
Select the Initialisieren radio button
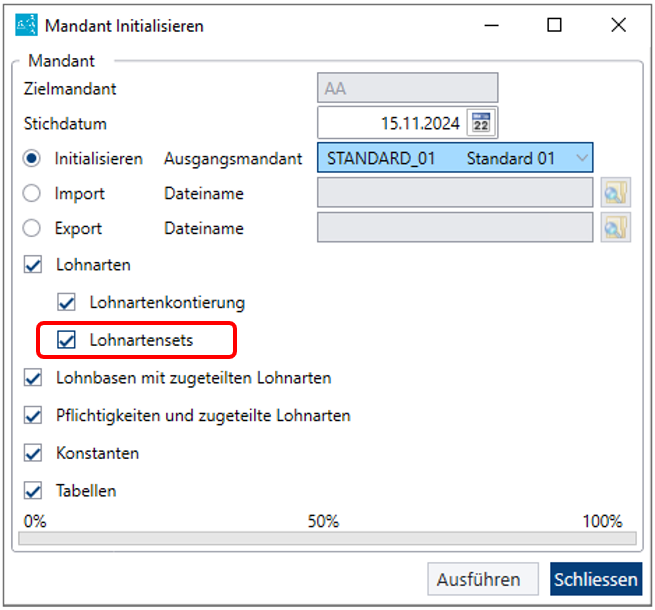[32, 158]
